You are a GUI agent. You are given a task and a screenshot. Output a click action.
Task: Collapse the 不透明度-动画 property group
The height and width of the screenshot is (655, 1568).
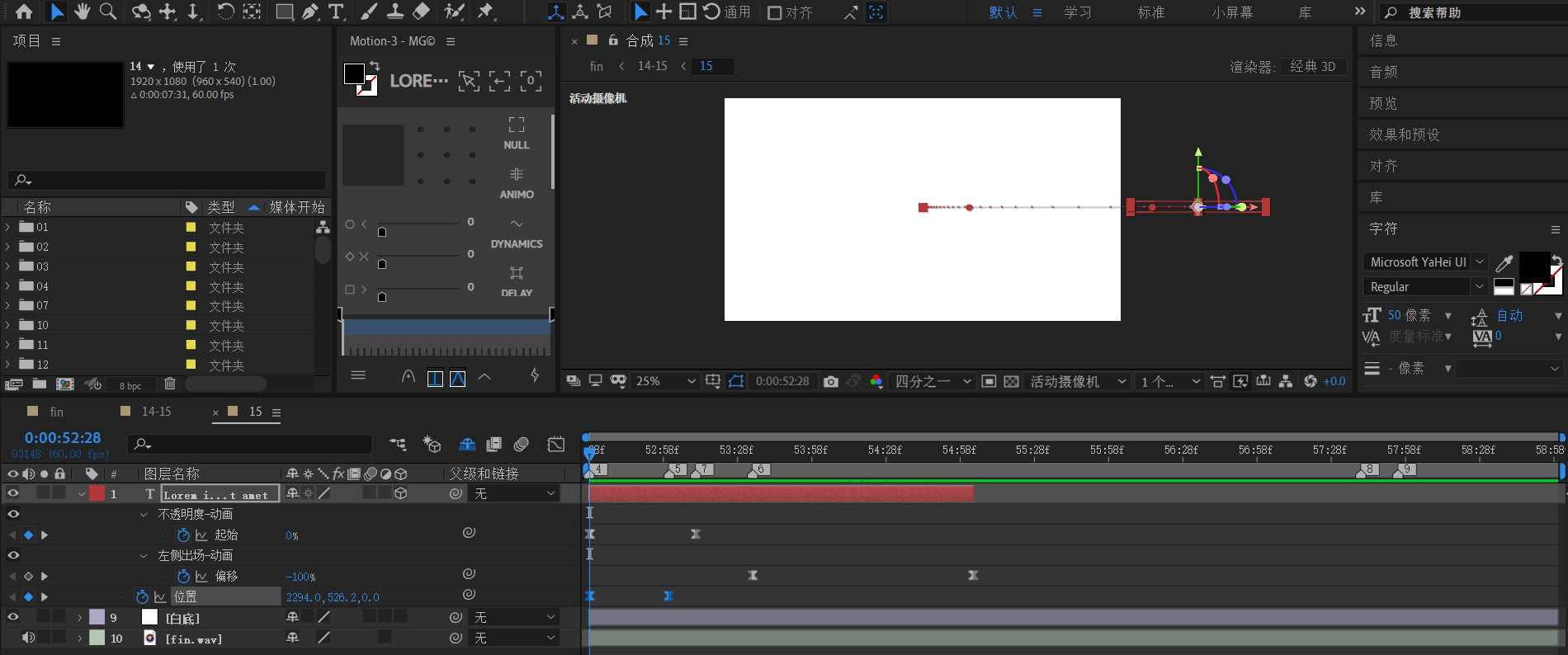point(144,514)
